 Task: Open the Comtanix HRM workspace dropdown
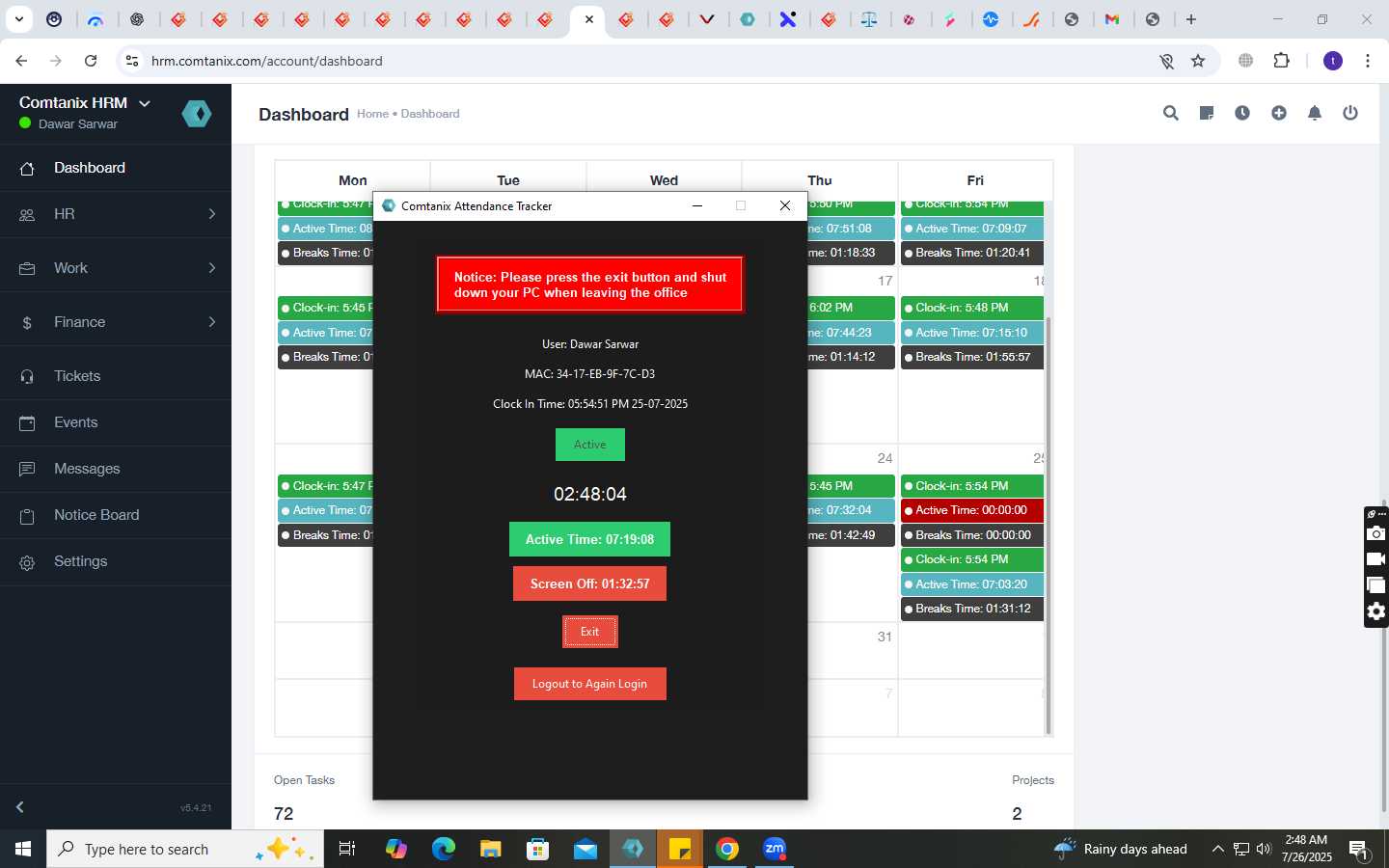coord(145,103)
